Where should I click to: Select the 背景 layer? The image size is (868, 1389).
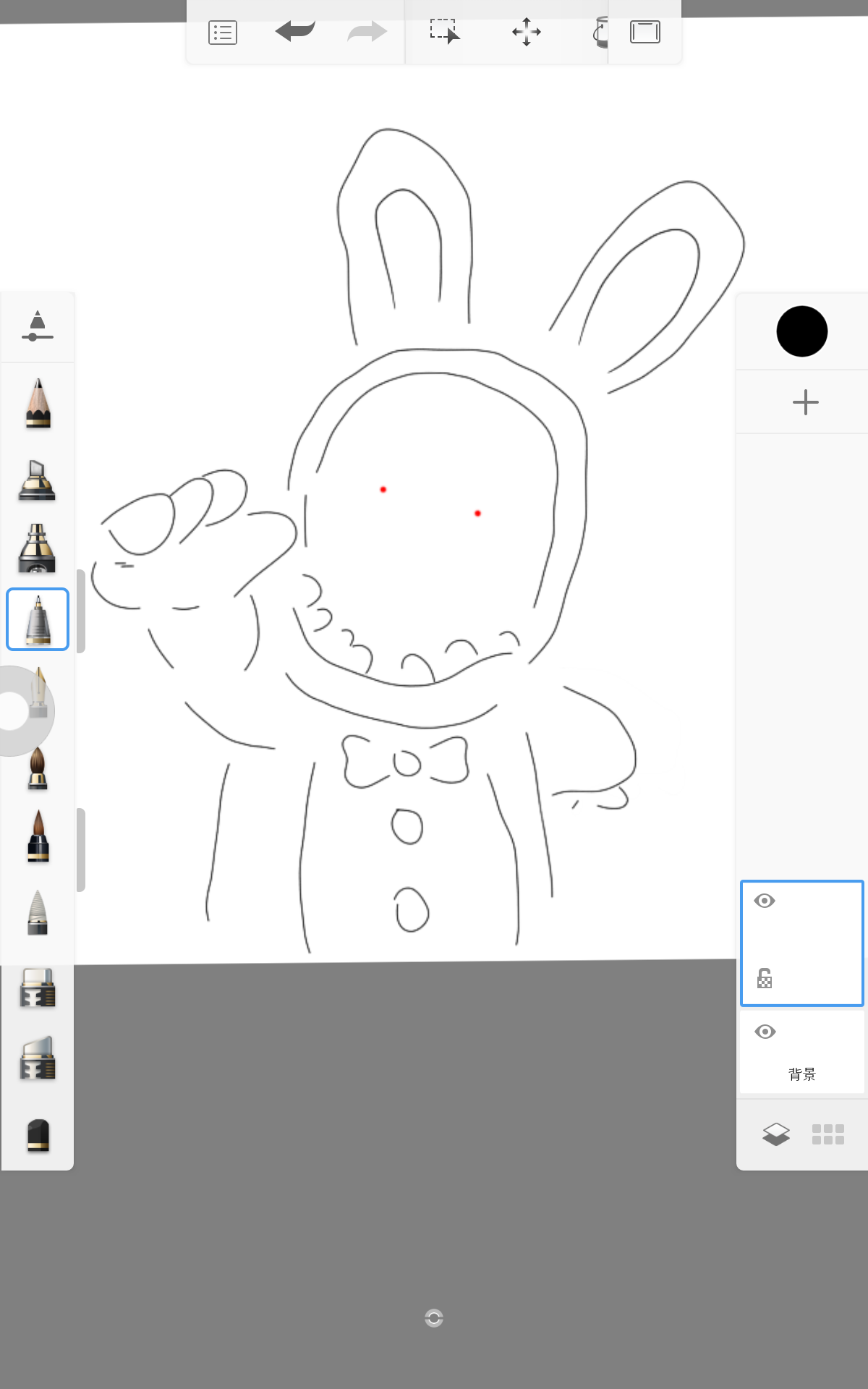click(x=802, y=1052)
